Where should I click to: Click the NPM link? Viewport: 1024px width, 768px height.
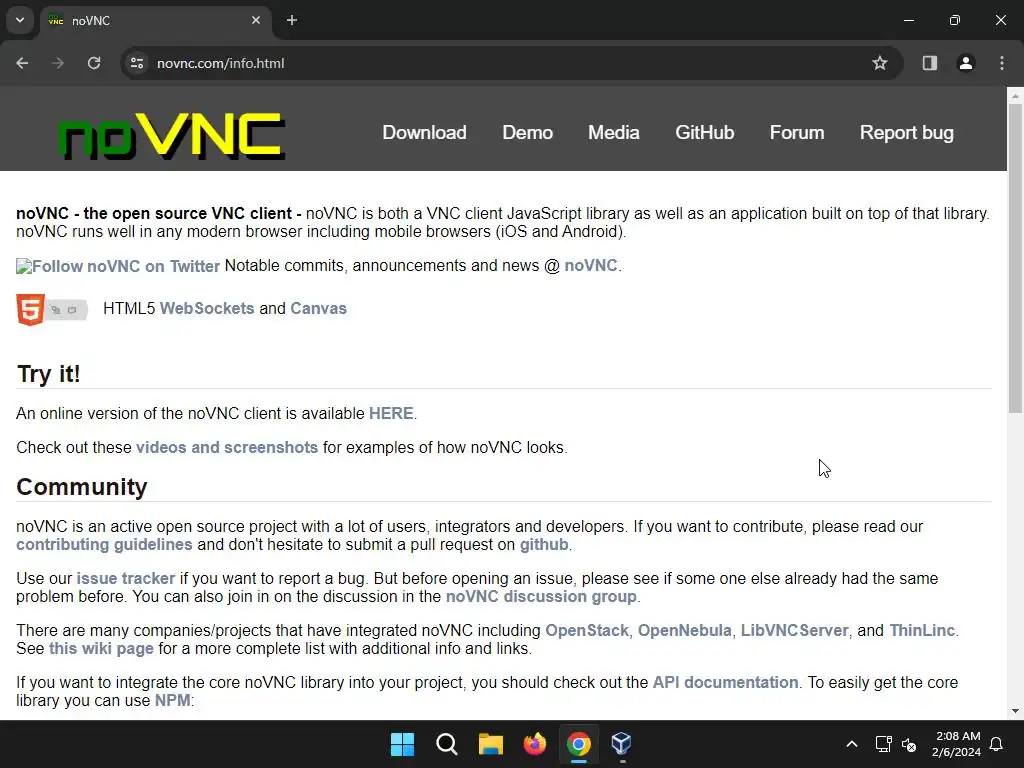[172, 701]
